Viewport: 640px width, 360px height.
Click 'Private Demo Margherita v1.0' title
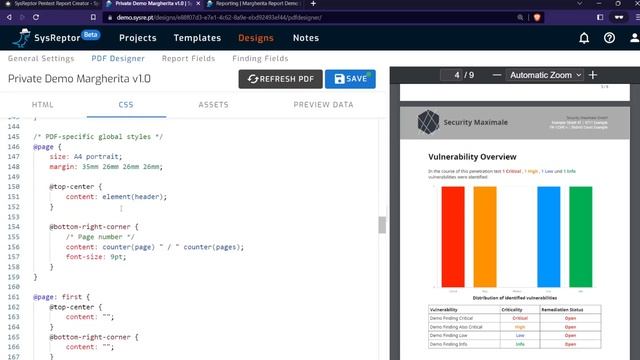[x=79, y=79]
